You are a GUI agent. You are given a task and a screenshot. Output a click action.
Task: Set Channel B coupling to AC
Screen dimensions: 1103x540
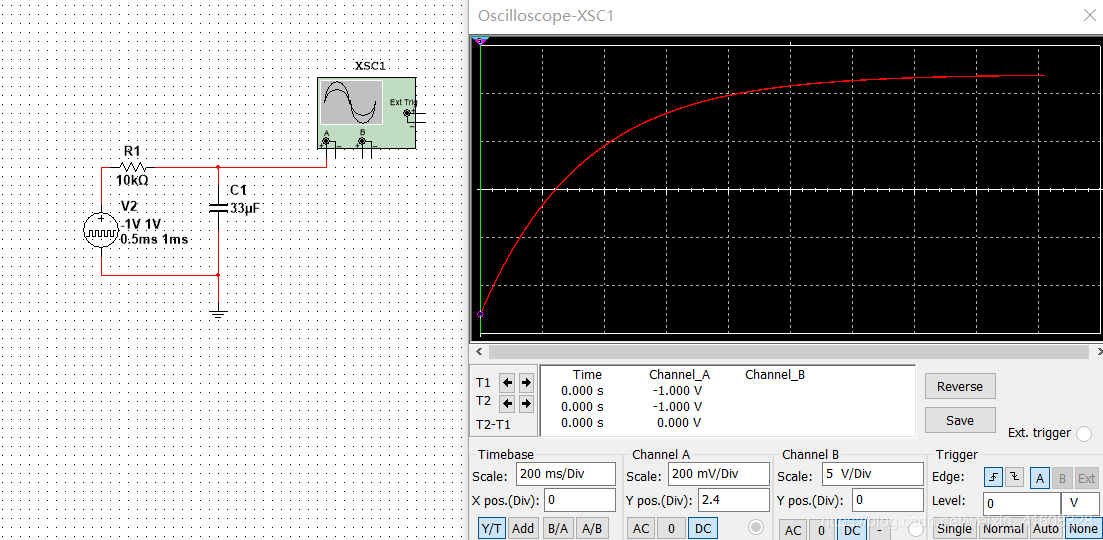click(793, 530)
